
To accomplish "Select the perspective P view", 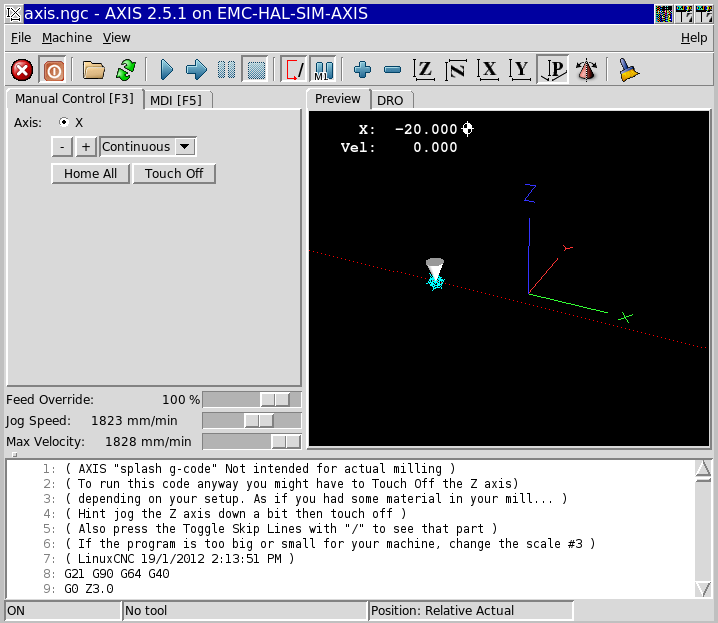I will click(x=553, y=70).
